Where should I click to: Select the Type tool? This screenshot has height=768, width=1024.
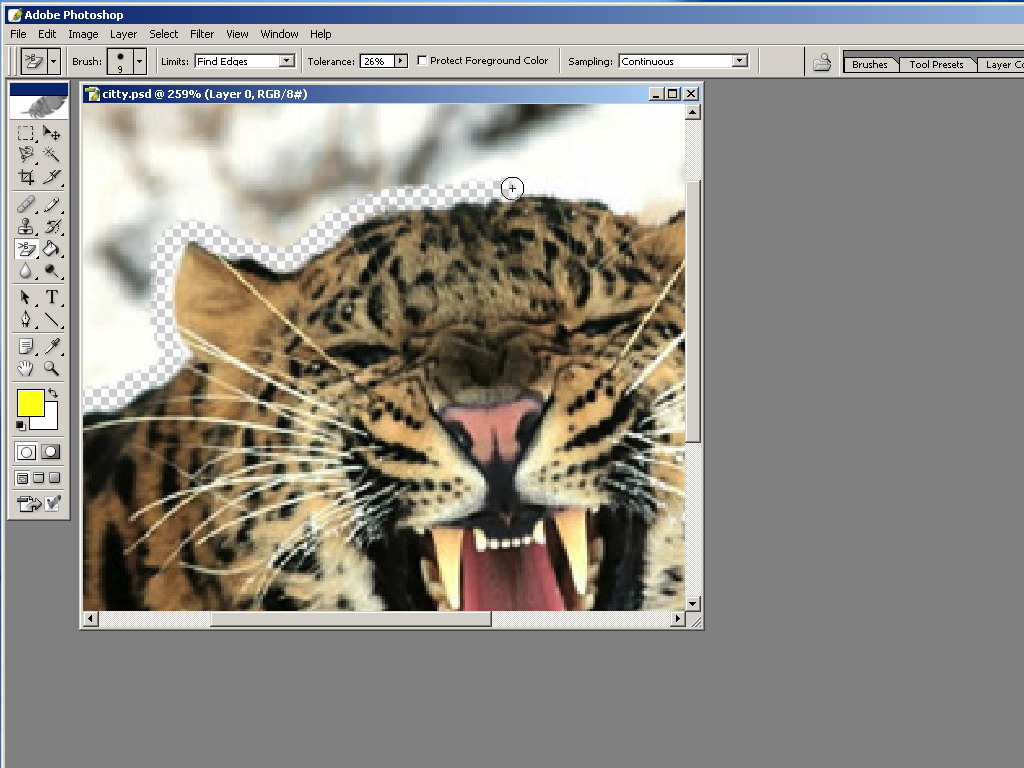[x=51, y=297]
